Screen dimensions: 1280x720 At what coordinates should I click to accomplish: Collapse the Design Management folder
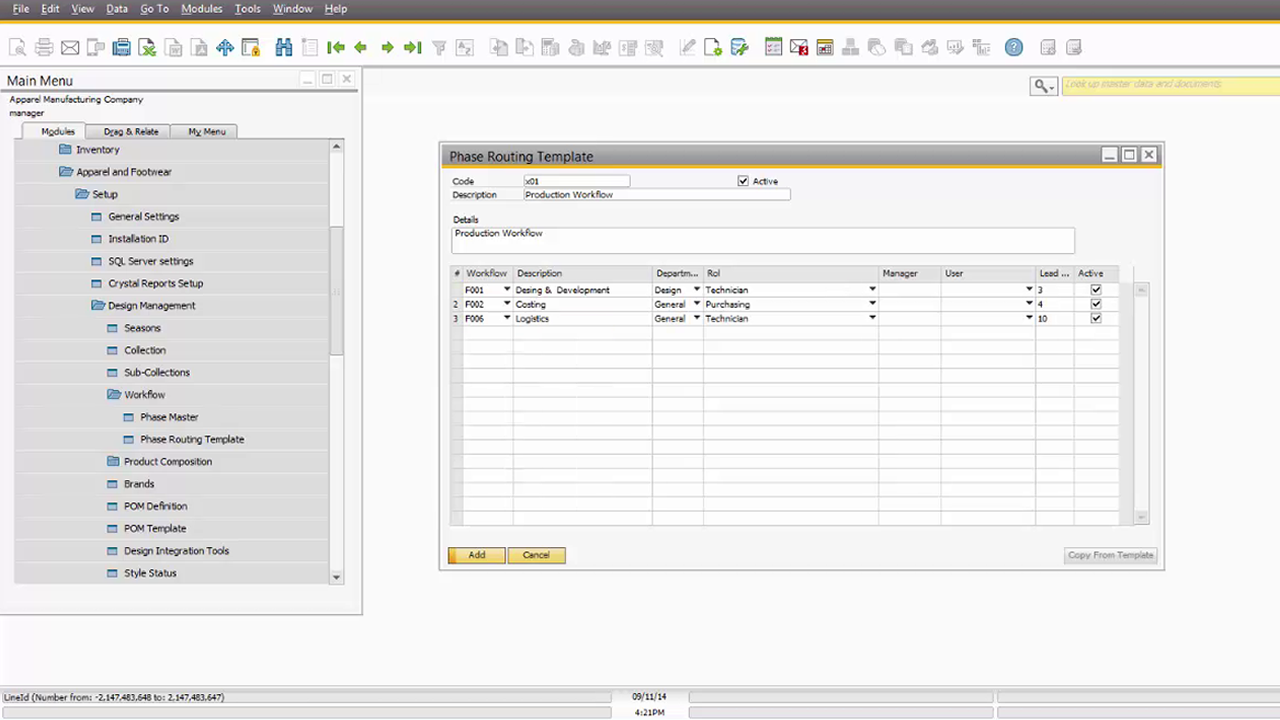click(99, 306)
